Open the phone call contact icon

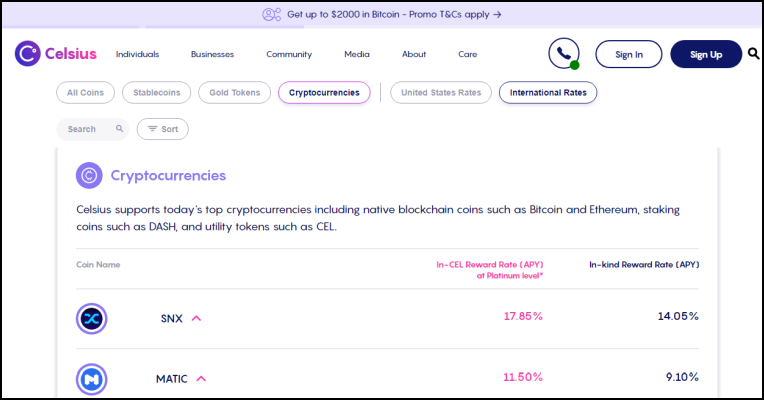564,53
